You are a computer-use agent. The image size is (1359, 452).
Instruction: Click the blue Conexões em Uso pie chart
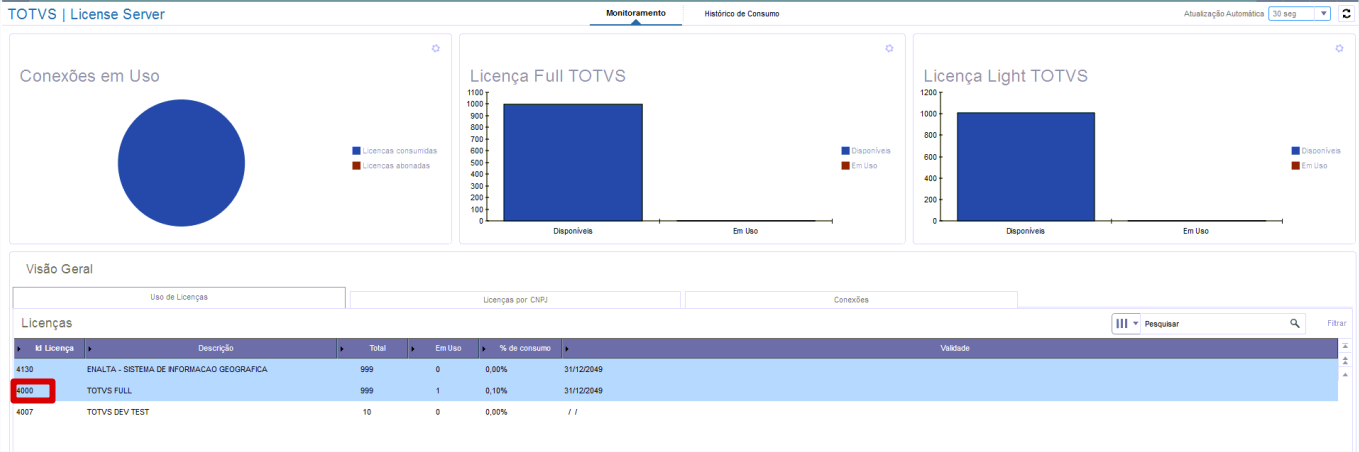(x=182, y=163)
